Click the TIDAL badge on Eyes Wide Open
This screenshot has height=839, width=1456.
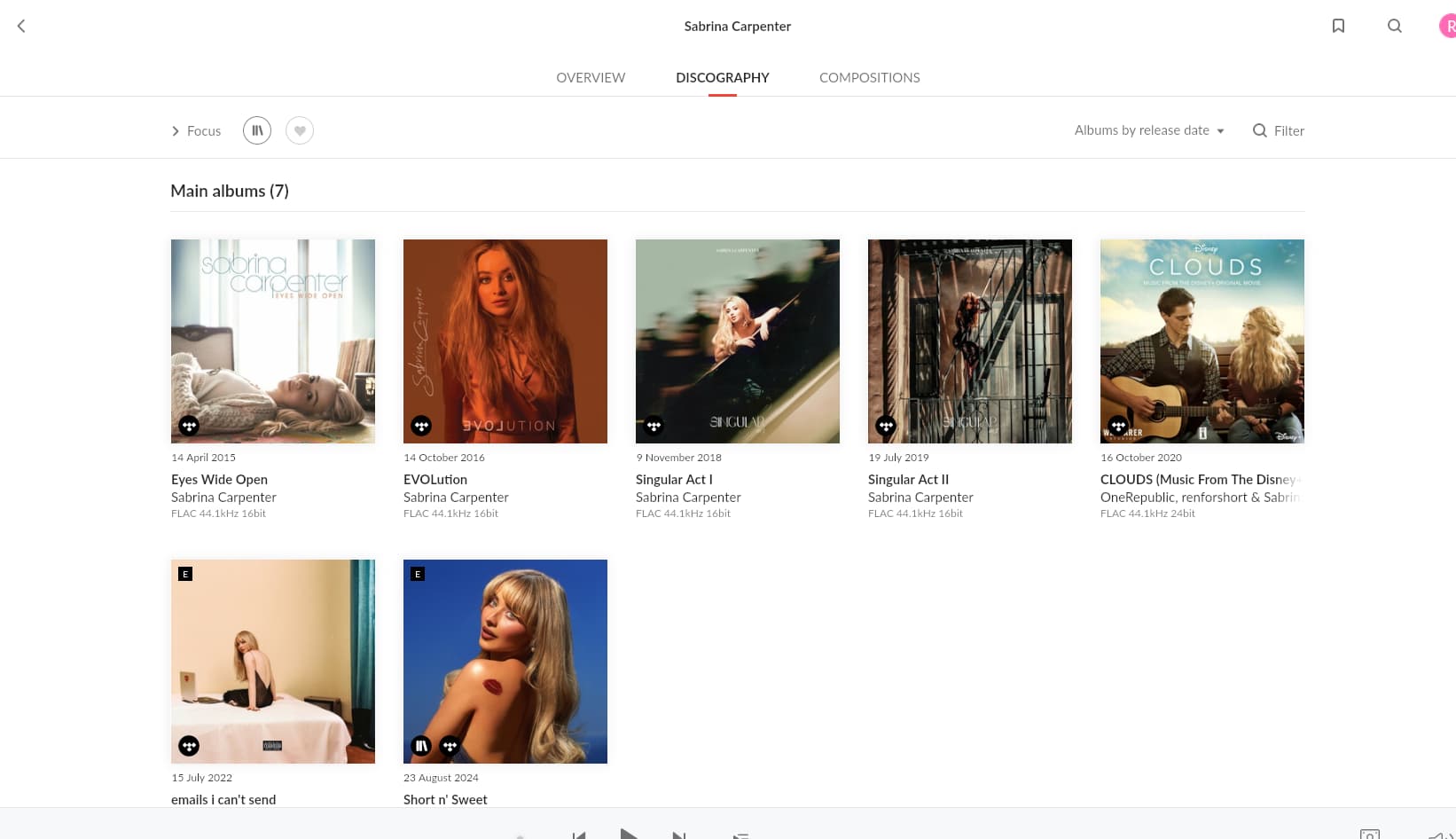pyautogui.click(x=189, y=426)
